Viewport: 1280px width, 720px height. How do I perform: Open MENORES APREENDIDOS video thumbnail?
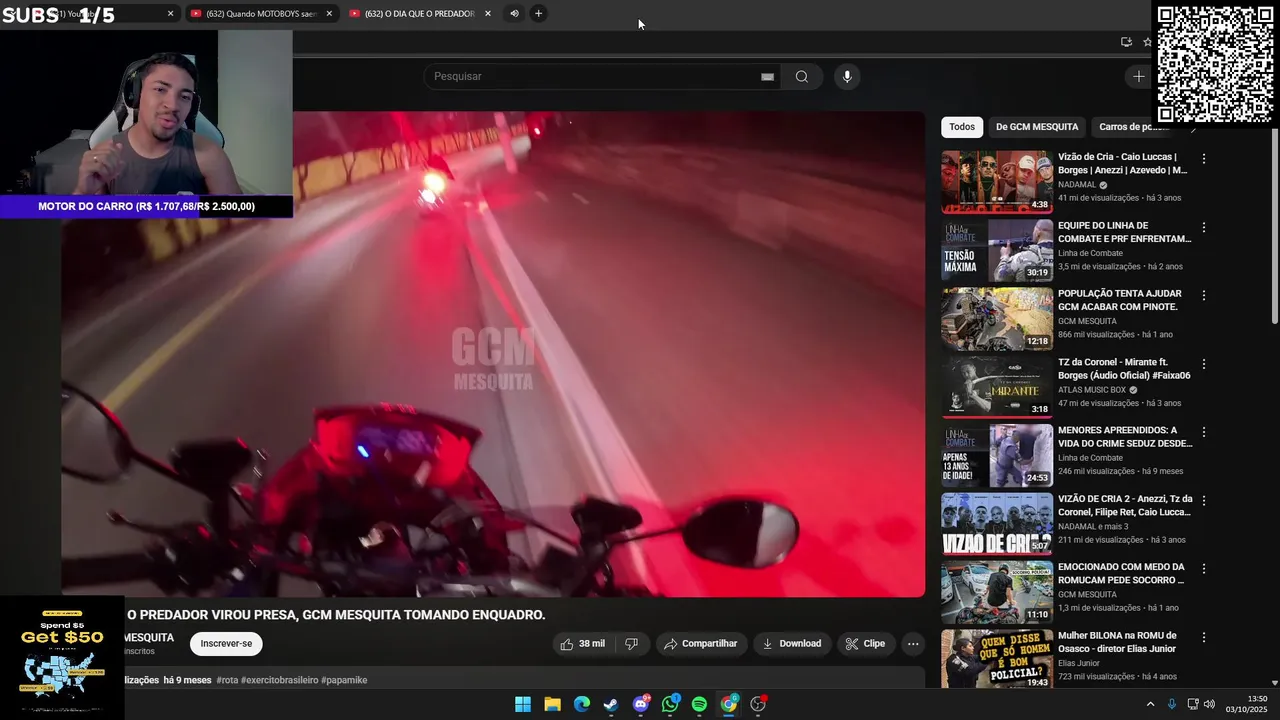997,455
